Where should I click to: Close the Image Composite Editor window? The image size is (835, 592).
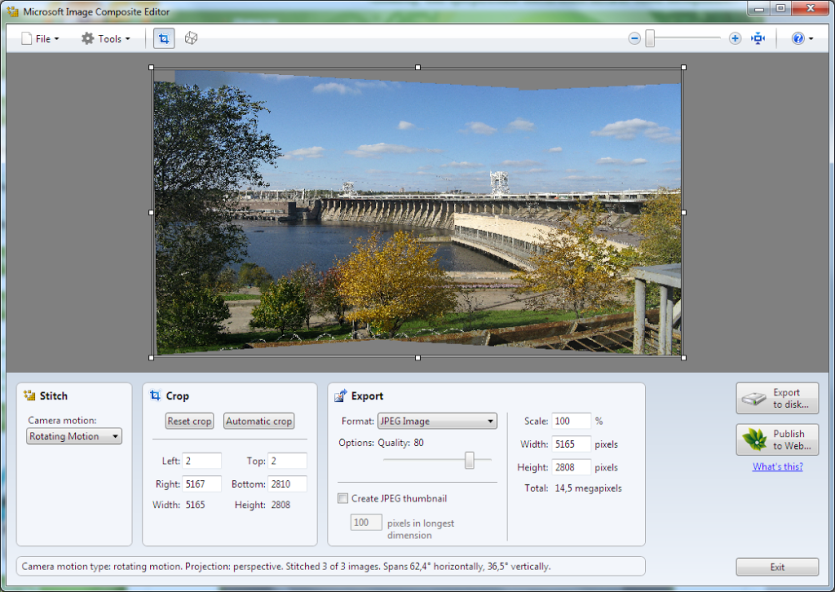click(811, 9)
